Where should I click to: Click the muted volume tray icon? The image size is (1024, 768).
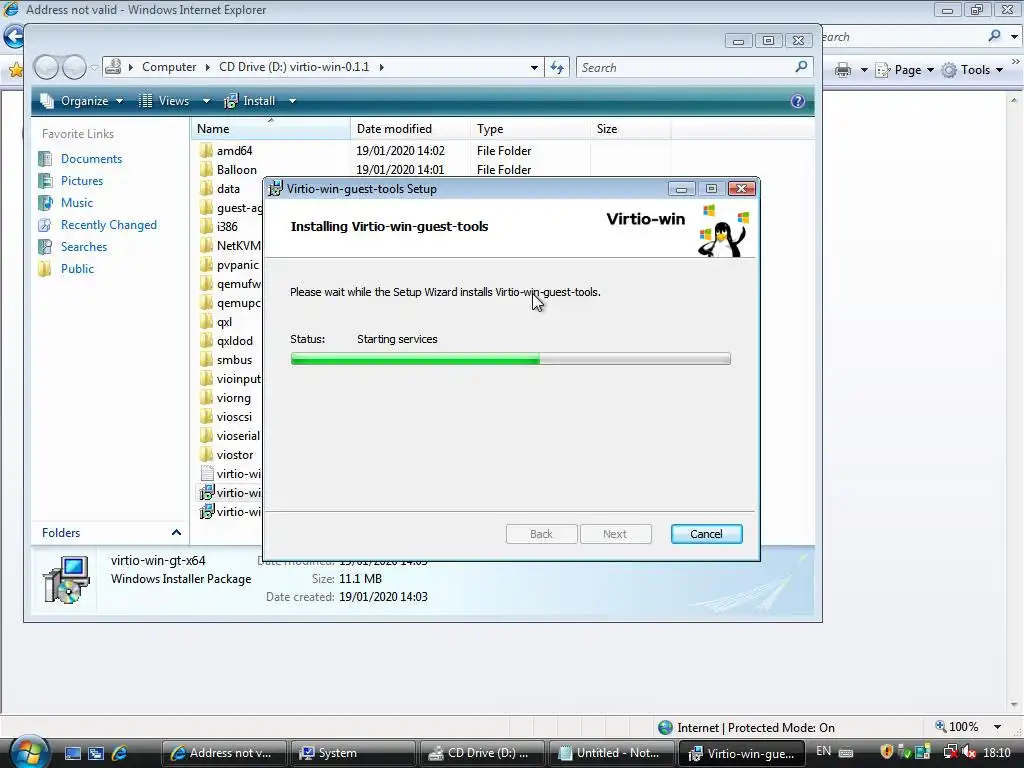[969, 752]
